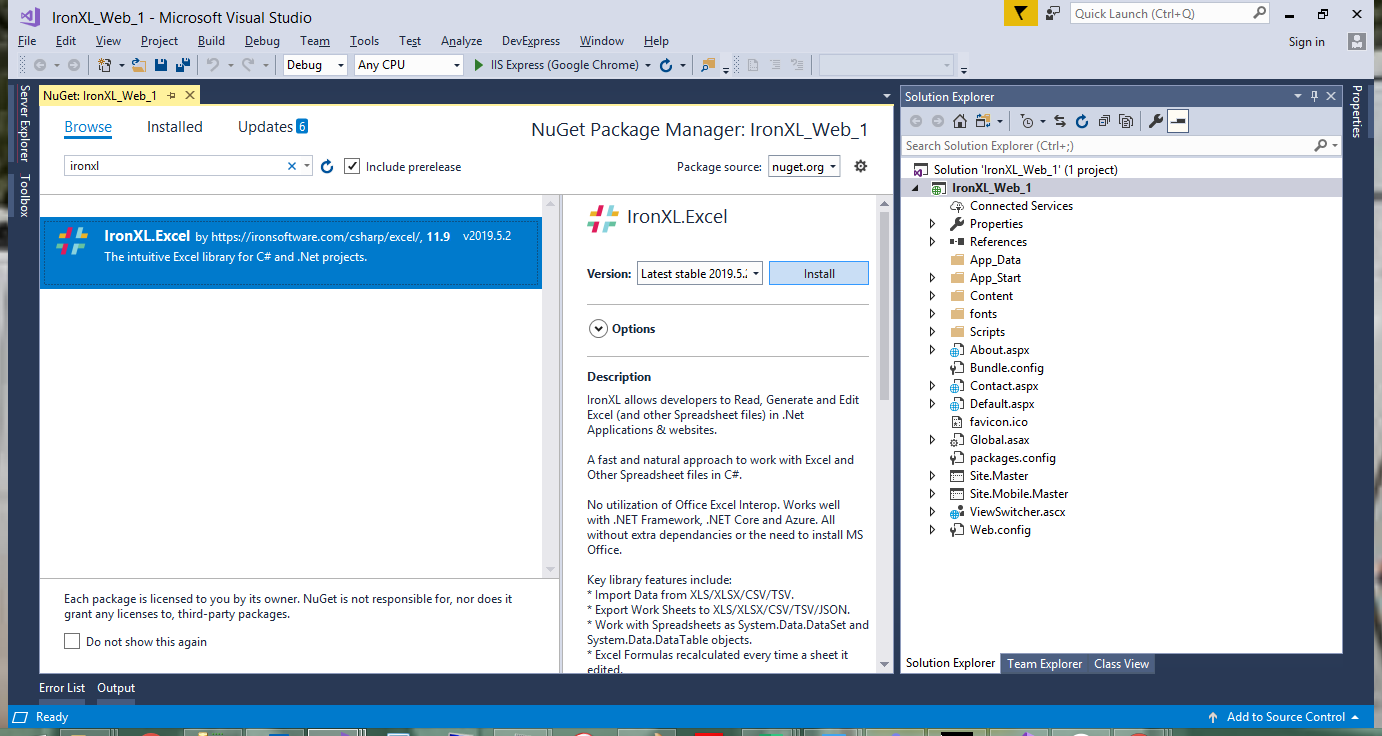This screenshot has width=1382, height=736.
Task: Click the Save toolbar icon
Action: point(161,65)
